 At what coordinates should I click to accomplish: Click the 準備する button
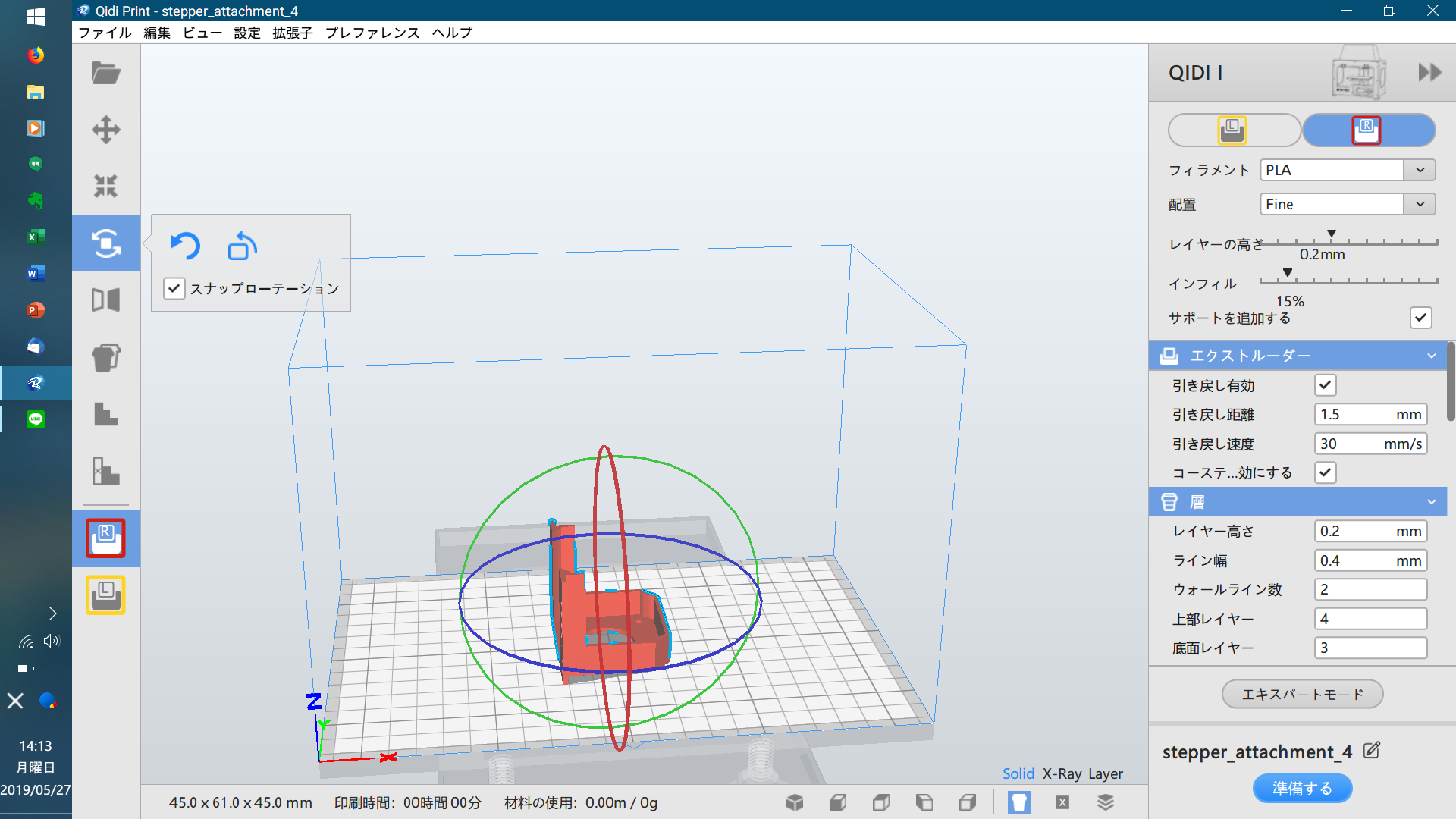1302,789
